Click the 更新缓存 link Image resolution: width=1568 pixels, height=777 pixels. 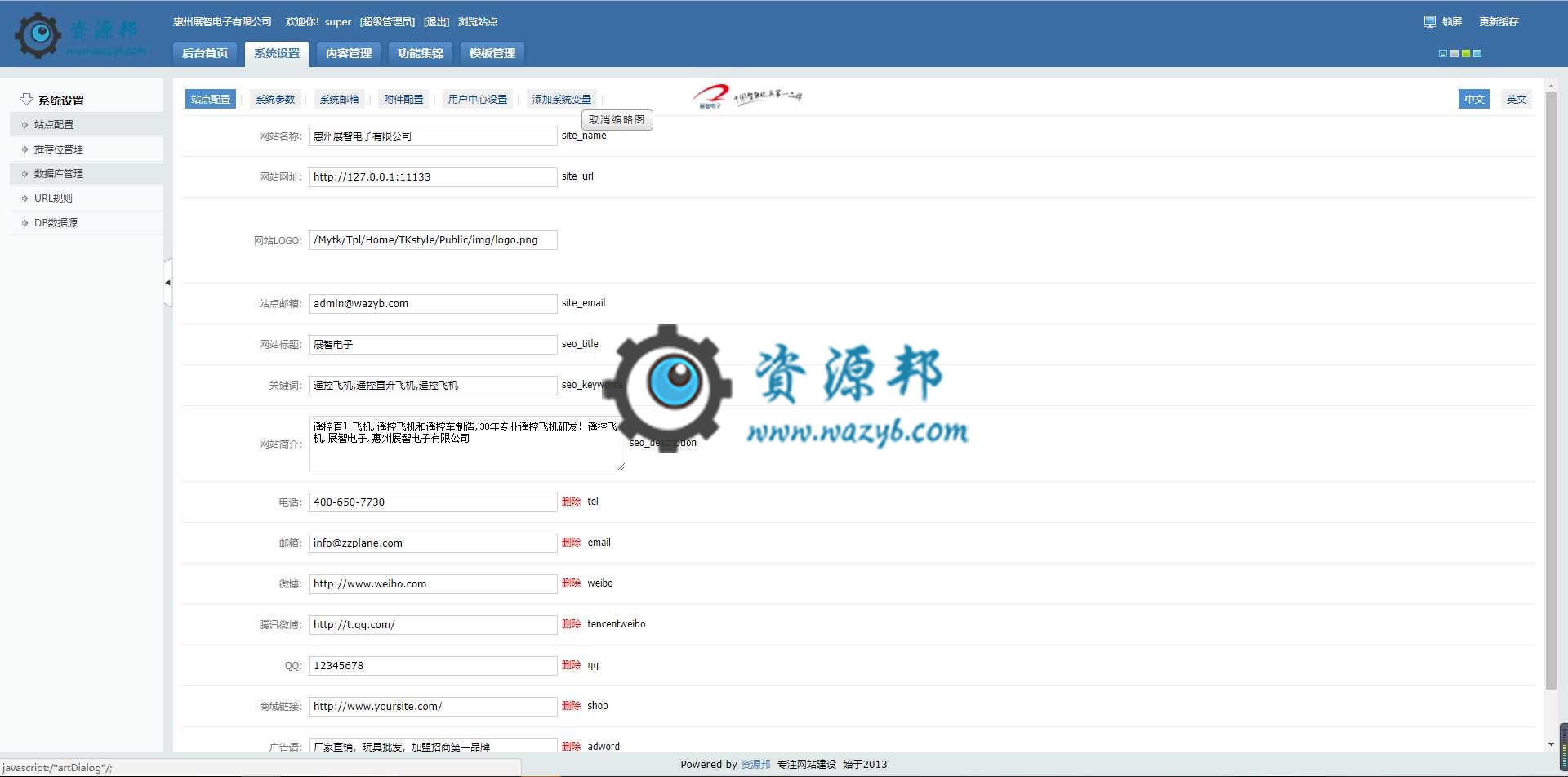[x=1499, y=22]
